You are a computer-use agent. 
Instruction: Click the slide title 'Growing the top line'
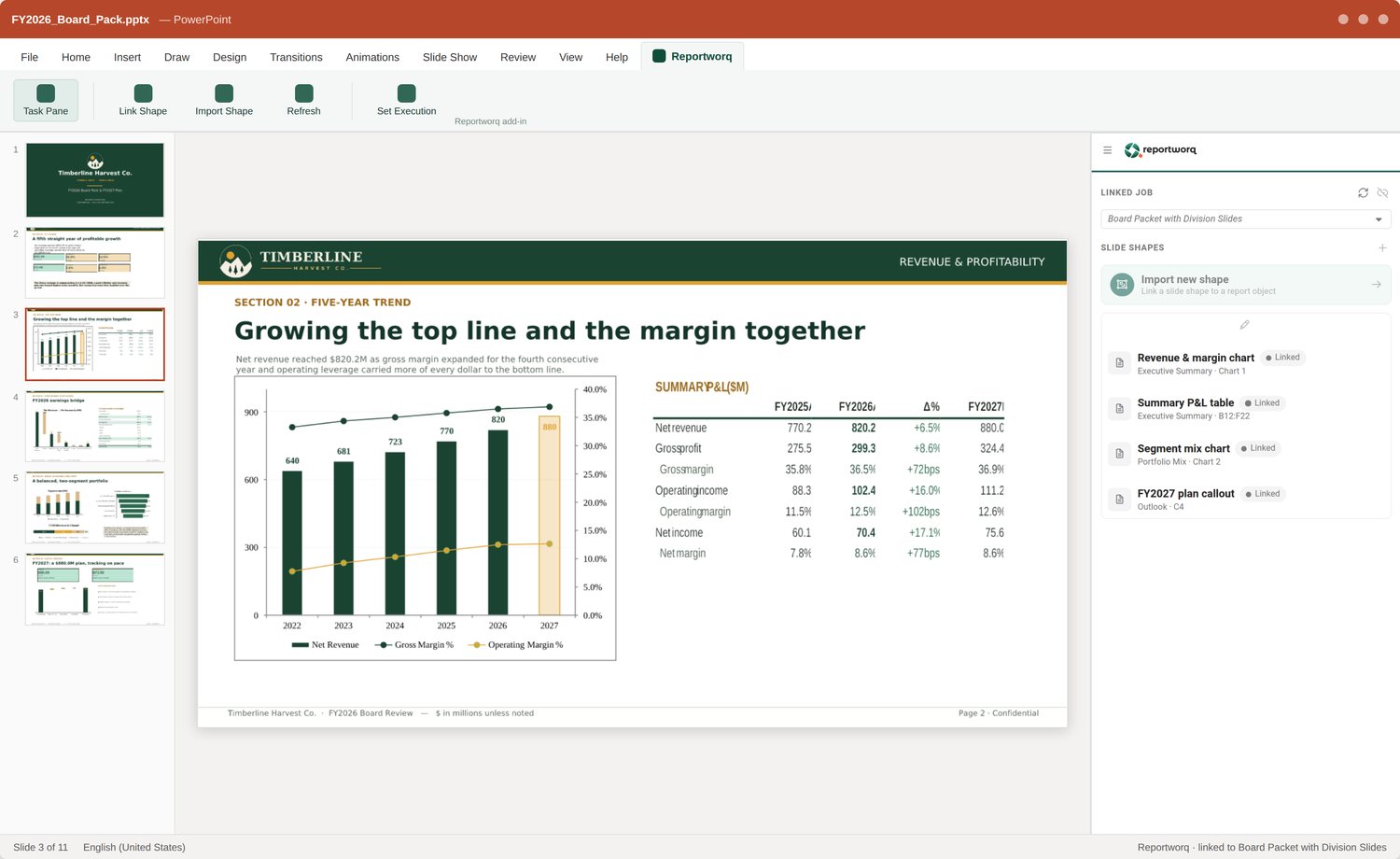pyautogui.click(x=550, y=331)
